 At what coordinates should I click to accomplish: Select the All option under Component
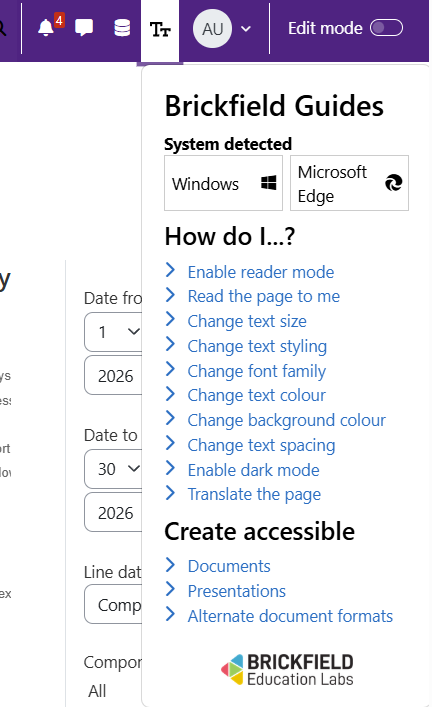coord(97,691)
